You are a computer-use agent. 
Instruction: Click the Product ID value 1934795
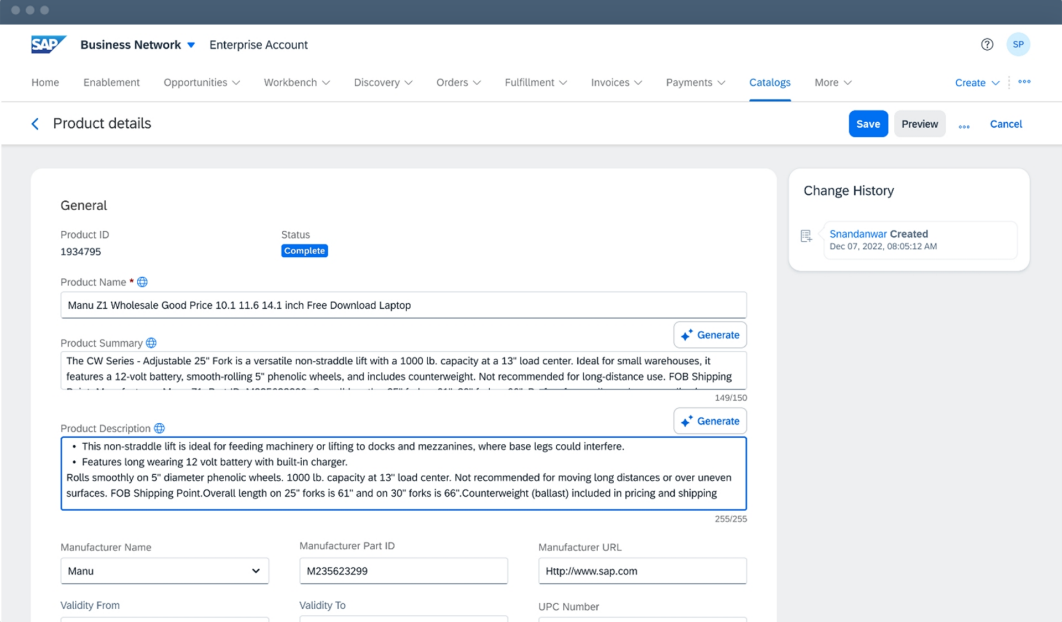coord(81,251)
